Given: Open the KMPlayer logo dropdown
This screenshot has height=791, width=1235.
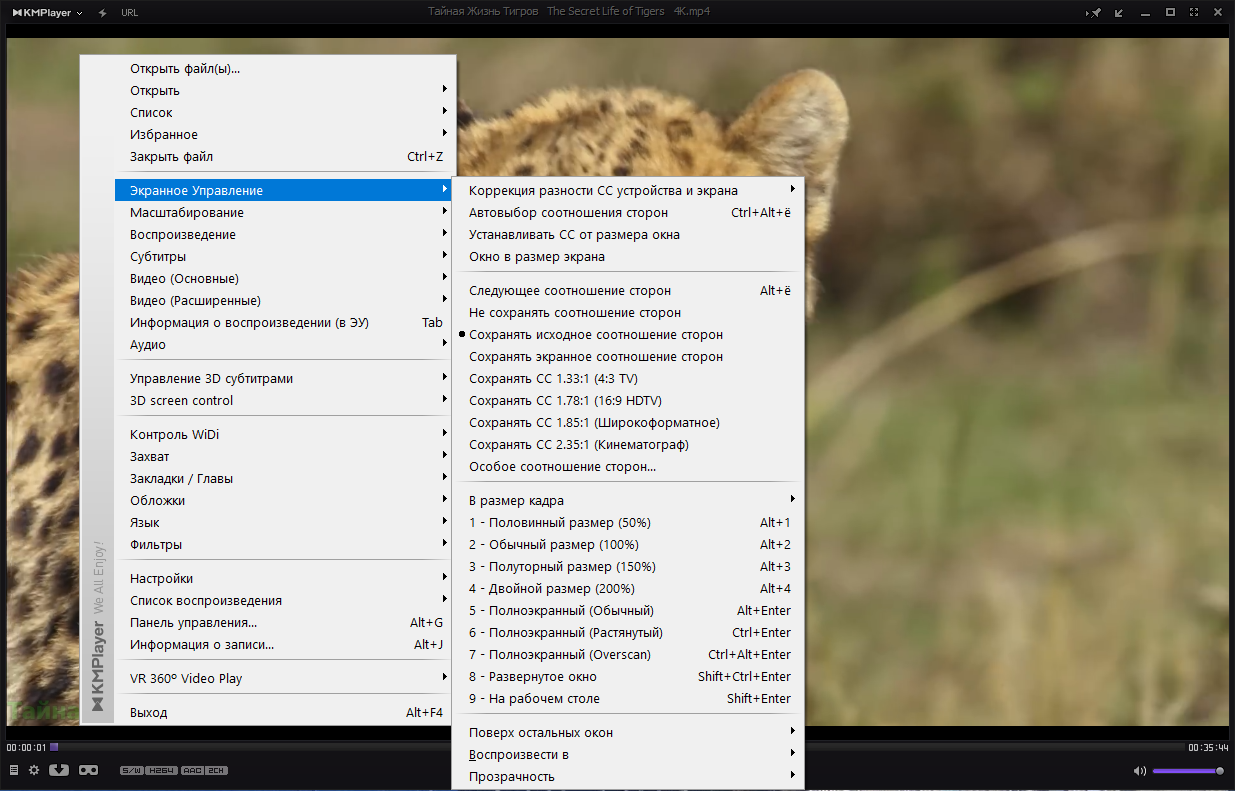Looking at the screenshot, I should [x=48, y=13].
